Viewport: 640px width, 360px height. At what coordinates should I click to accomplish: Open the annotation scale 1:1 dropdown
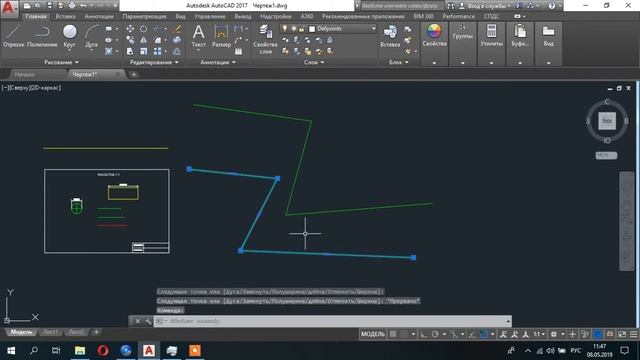540,334
